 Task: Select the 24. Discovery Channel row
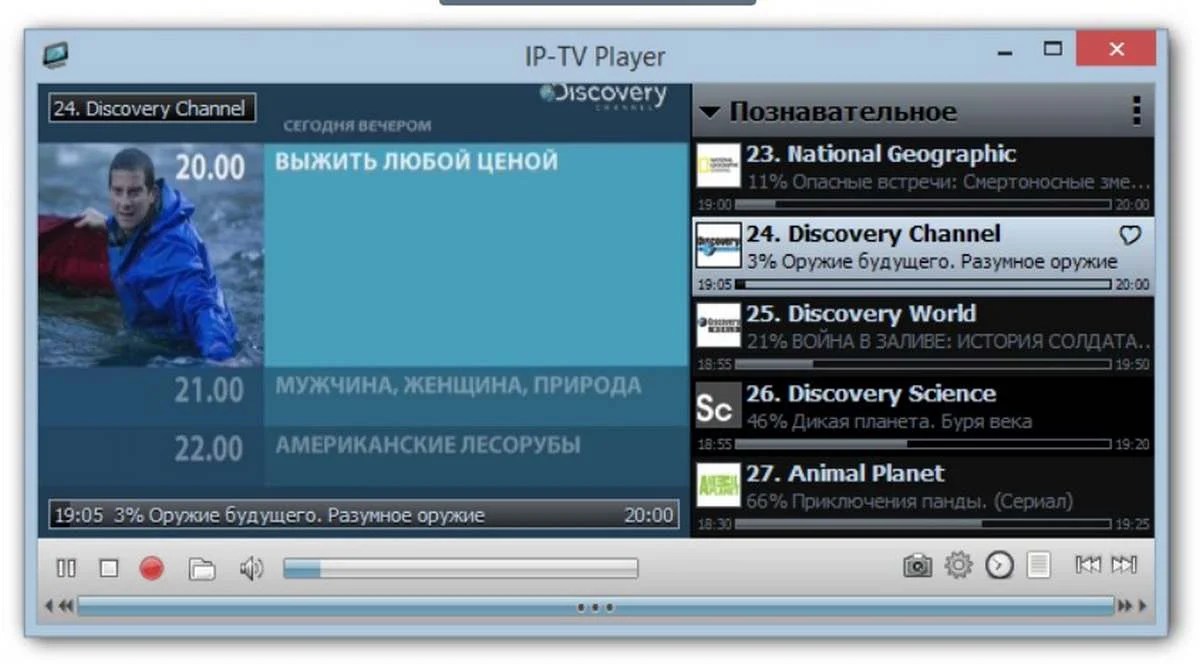click(x=923, y=257)
